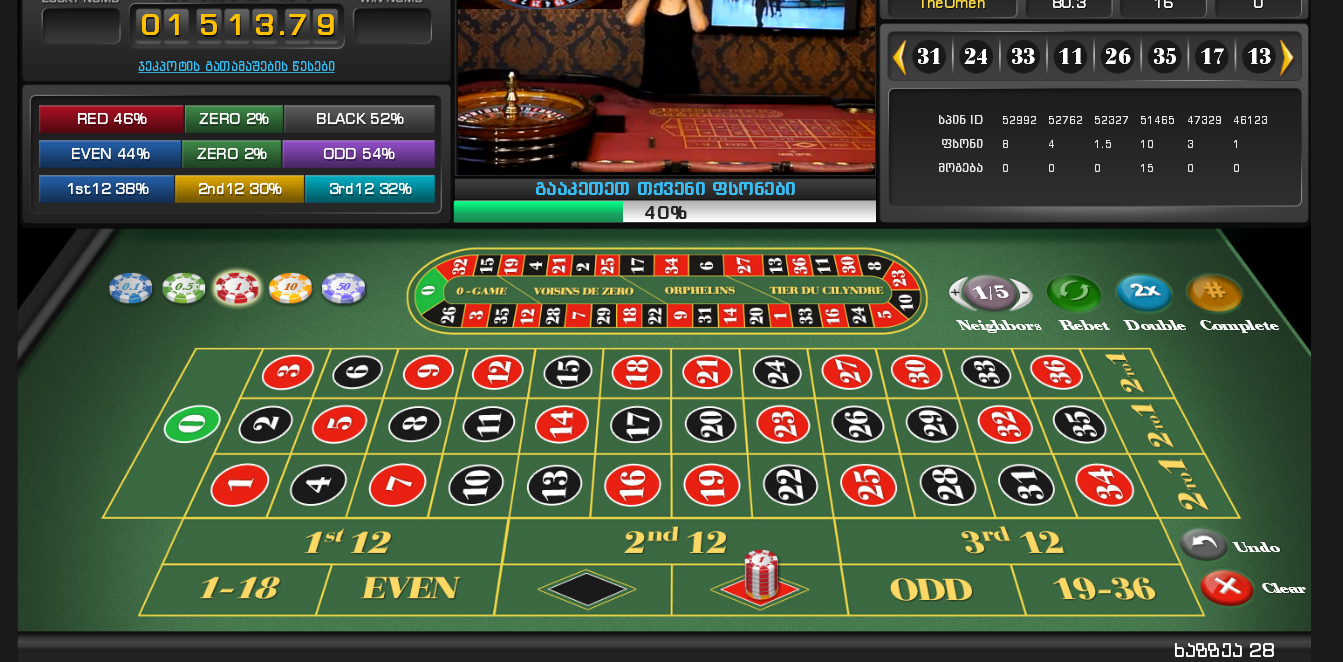
Task: Clear all bets with red X
Action: (1227, 587)
